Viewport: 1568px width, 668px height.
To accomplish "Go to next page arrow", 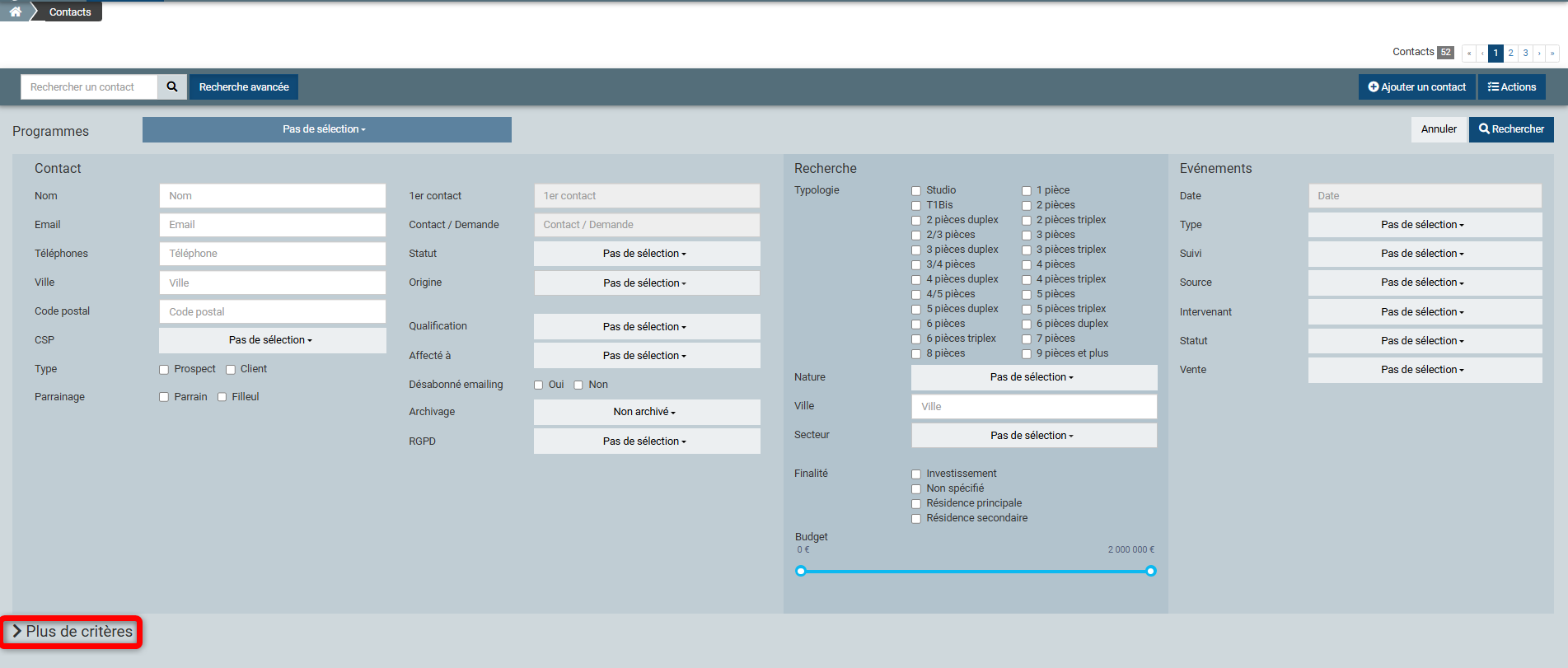I will (1539, 53).
